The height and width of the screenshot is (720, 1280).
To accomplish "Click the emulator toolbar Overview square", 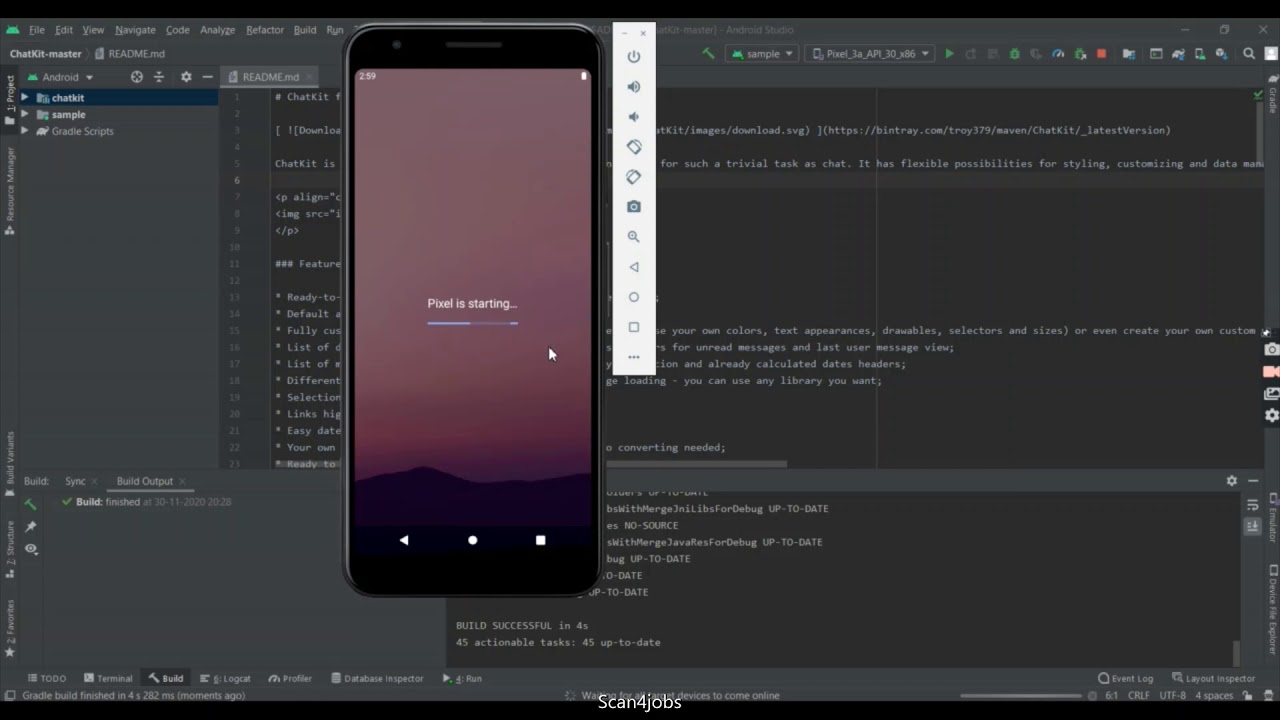I will (x=633, y=327).
